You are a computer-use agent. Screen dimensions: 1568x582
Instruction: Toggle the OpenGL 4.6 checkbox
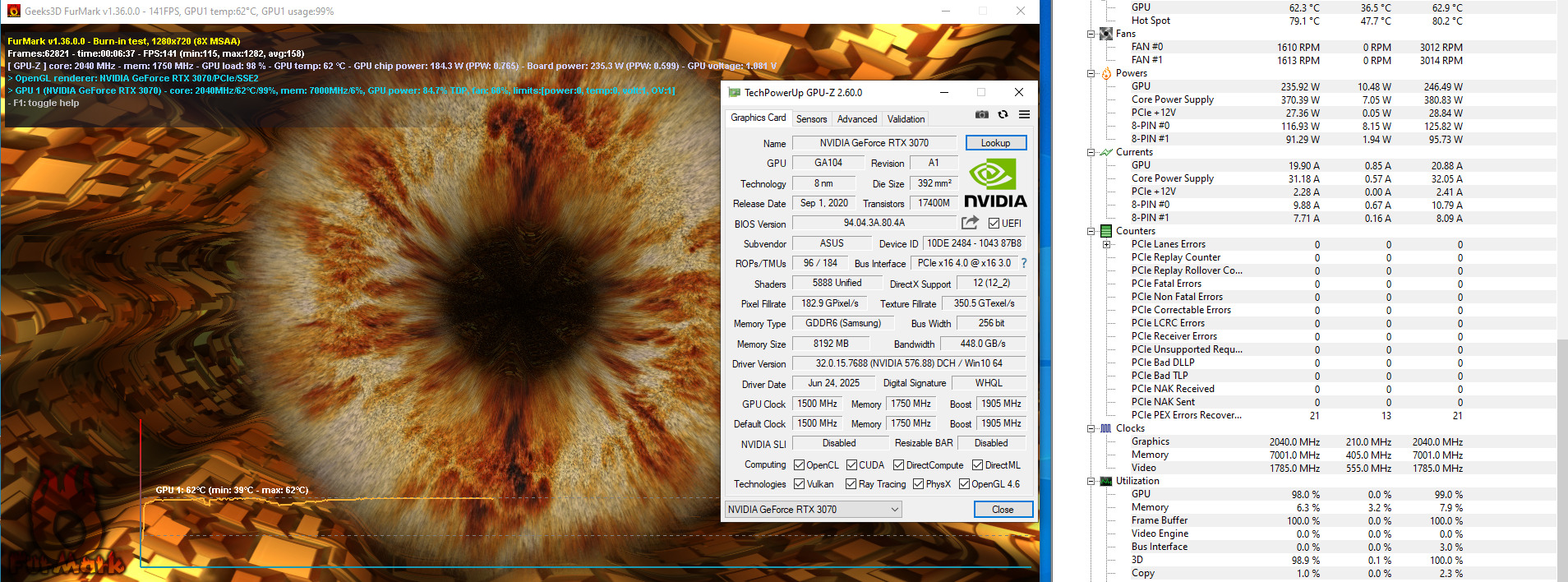pos(965,484)
